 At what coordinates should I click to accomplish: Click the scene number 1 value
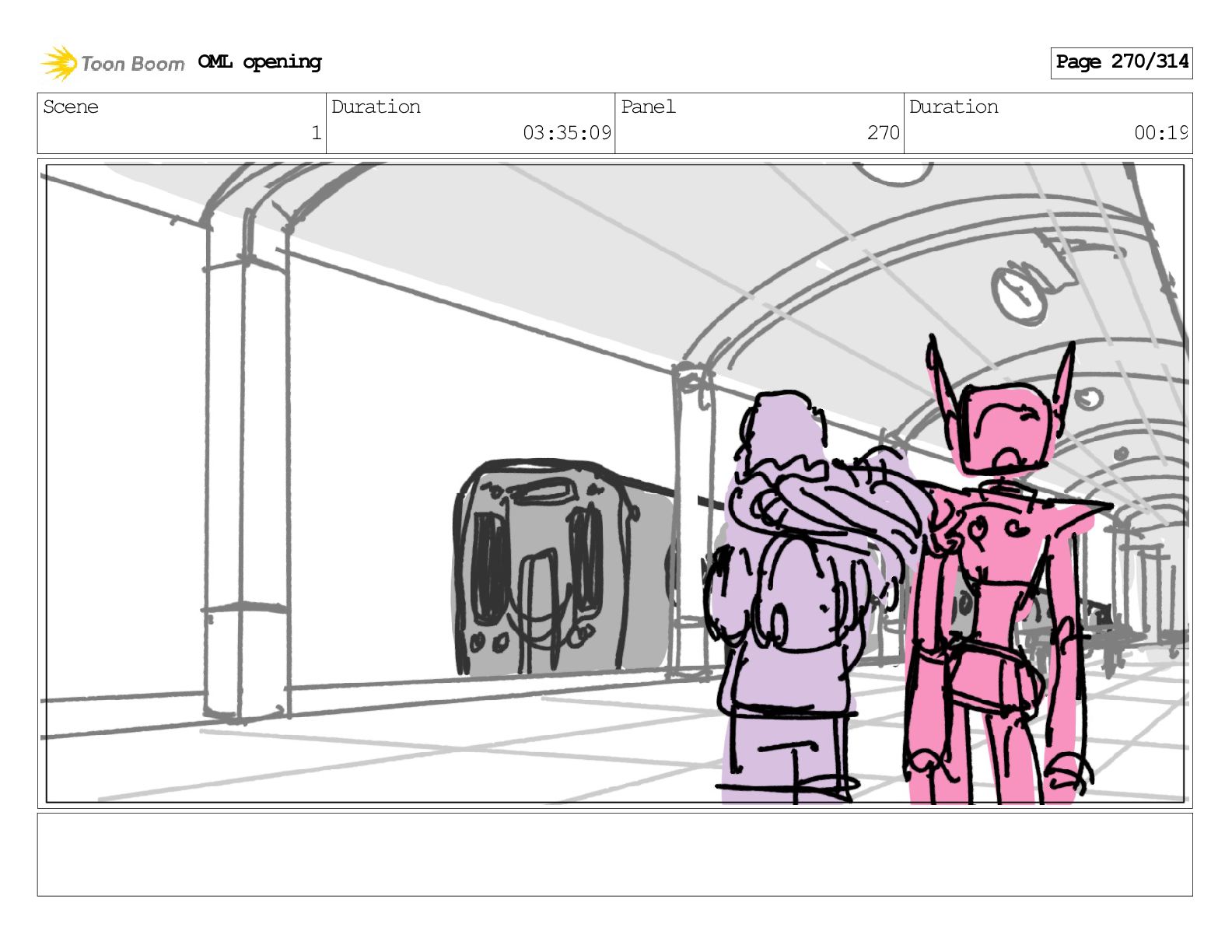coord(316,133)
